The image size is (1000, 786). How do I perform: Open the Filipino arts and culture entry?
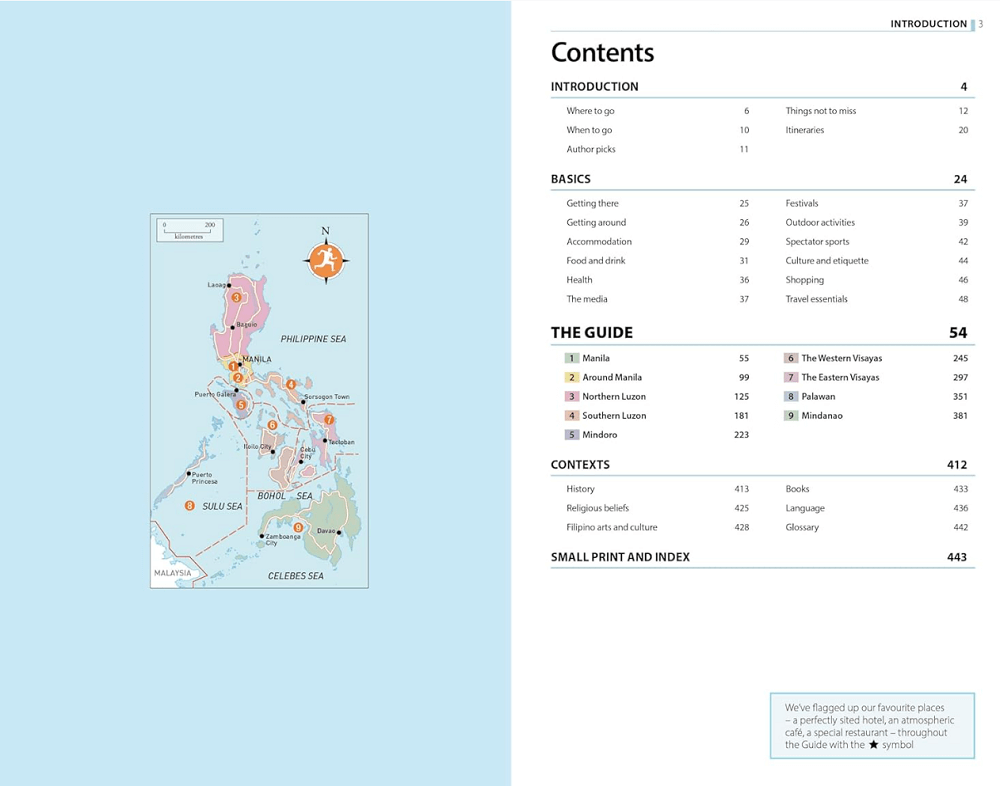[611, 527]
